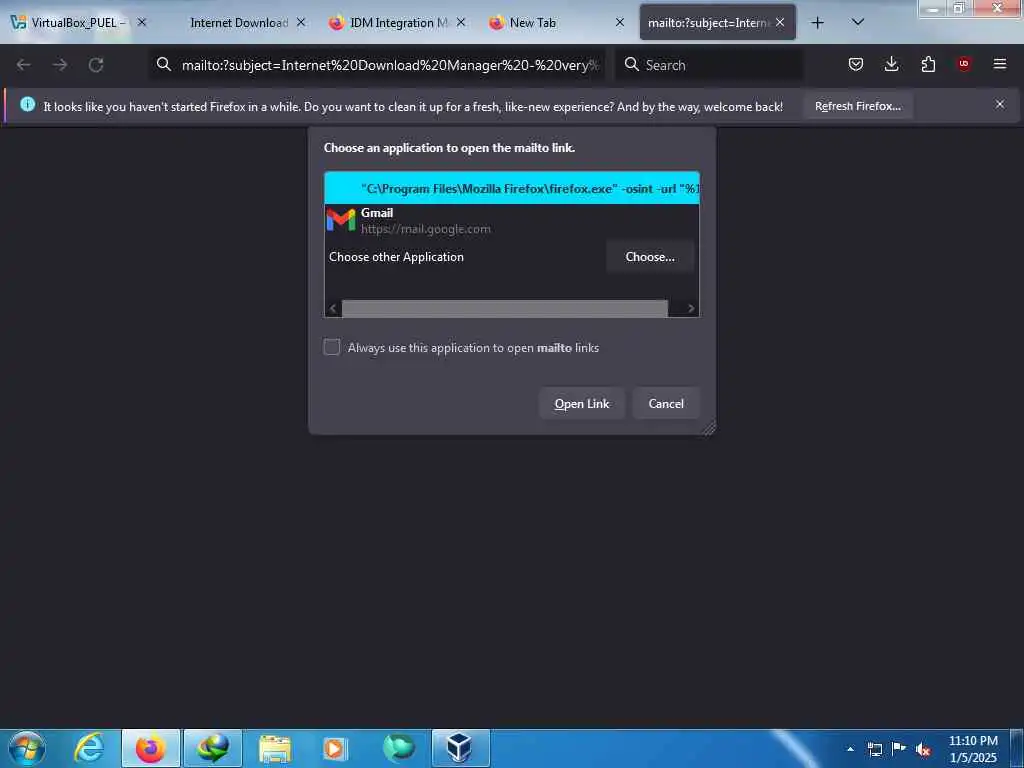Click the muted volume tray icon
This screenshot has width=1024, height=768.
click(x=923, y=750)
